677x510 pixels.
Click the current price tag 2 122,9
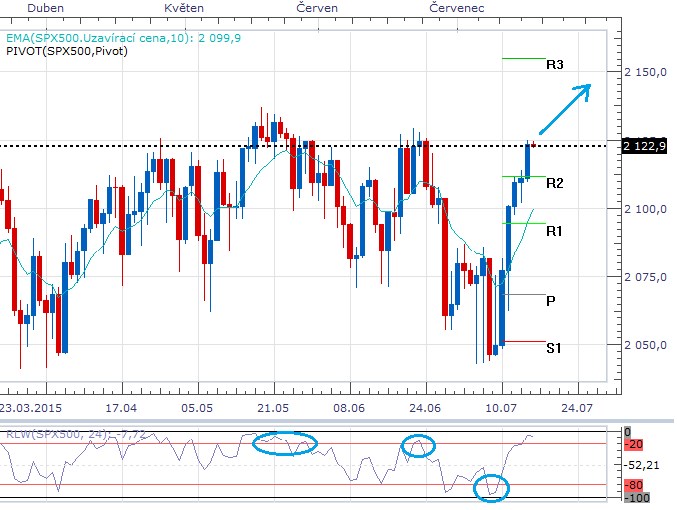(x=645, y=146)
